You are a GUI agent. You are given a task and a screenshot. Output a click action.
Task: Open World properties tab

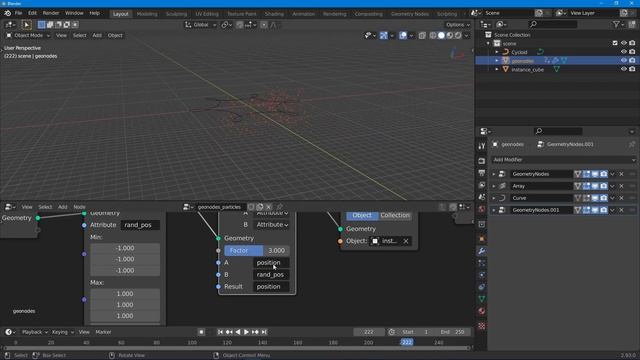coord(482,209)
